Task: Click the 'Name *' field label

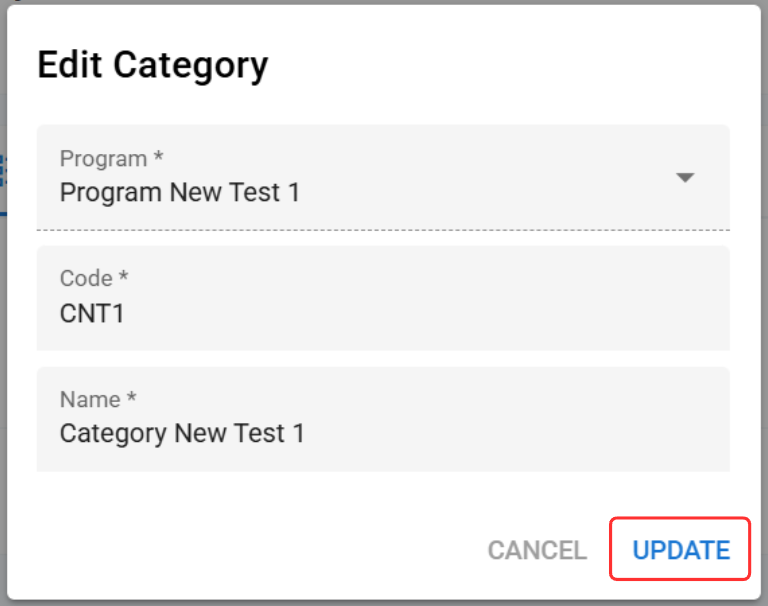Action: 98,399
